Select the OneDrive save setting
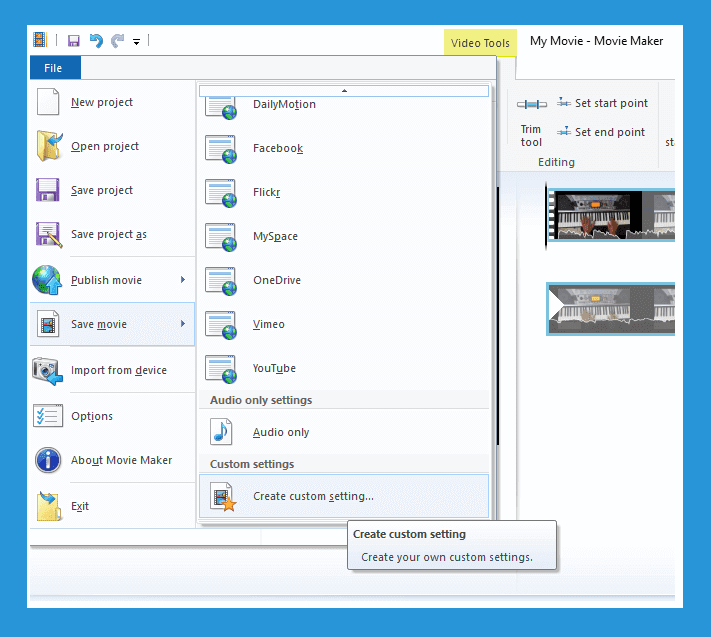Viewport: 711px width, 637px height. [x=344, y=280]
